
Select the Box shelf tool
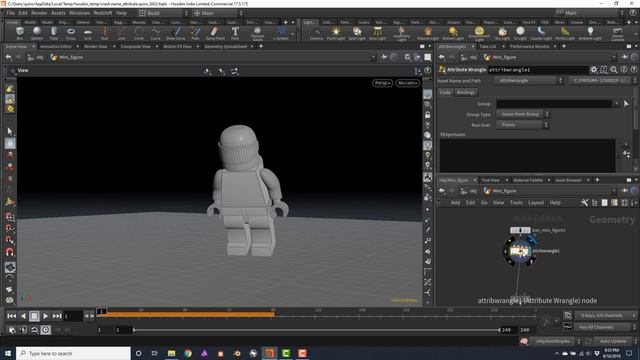click(x=20, y=33)
